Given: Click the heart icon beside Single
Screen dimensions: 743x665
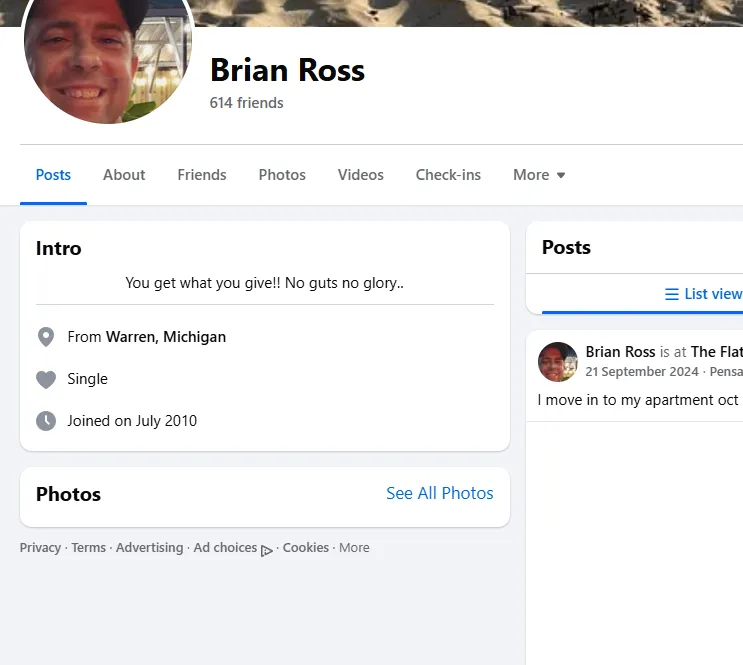Looking at the screenshot, I should (x=46, y=379).
